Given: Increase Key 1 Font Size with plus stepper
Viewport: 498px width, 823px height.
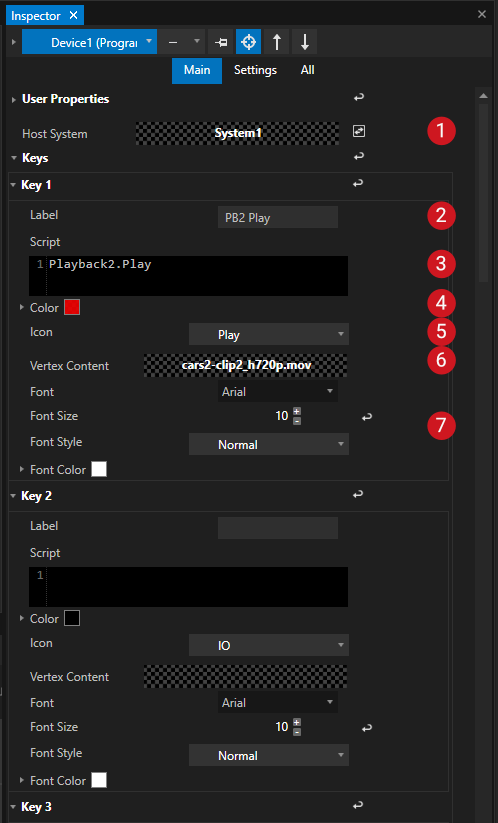Looking at the screenshot, I should (x=296, y=412).
